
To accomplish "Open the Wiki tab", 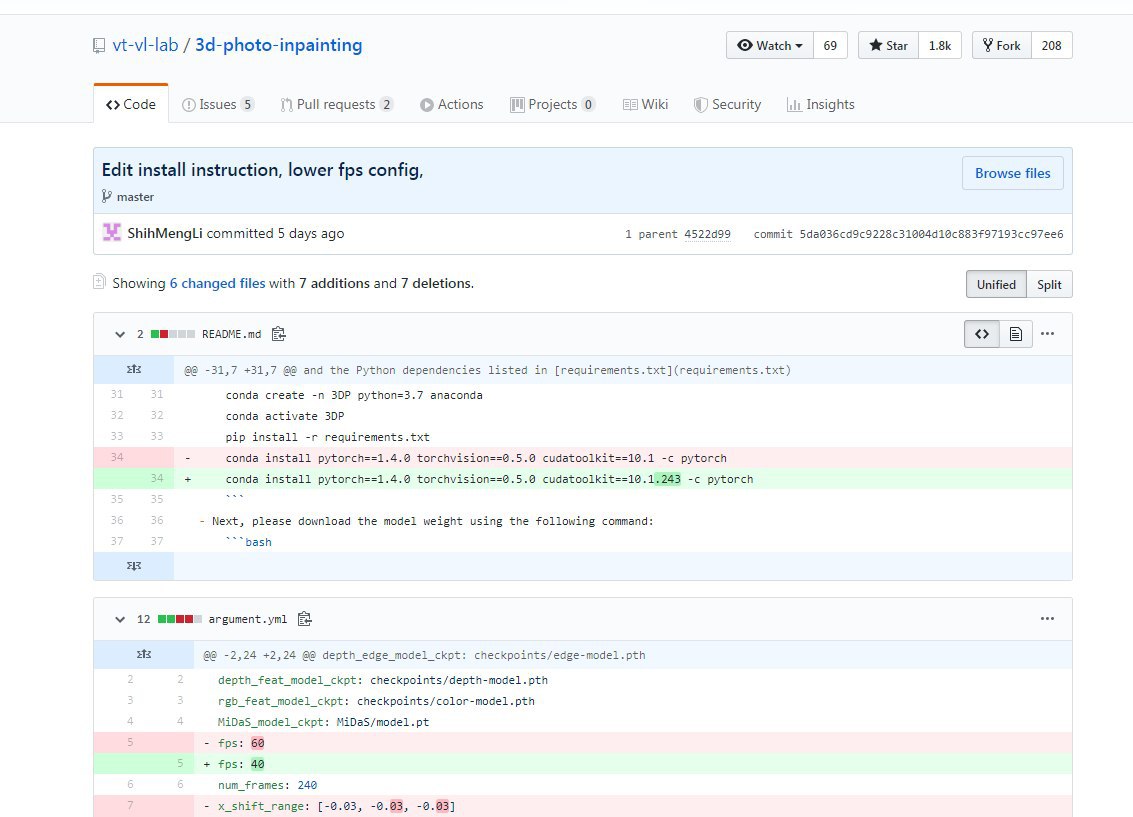I will point(645,105).
